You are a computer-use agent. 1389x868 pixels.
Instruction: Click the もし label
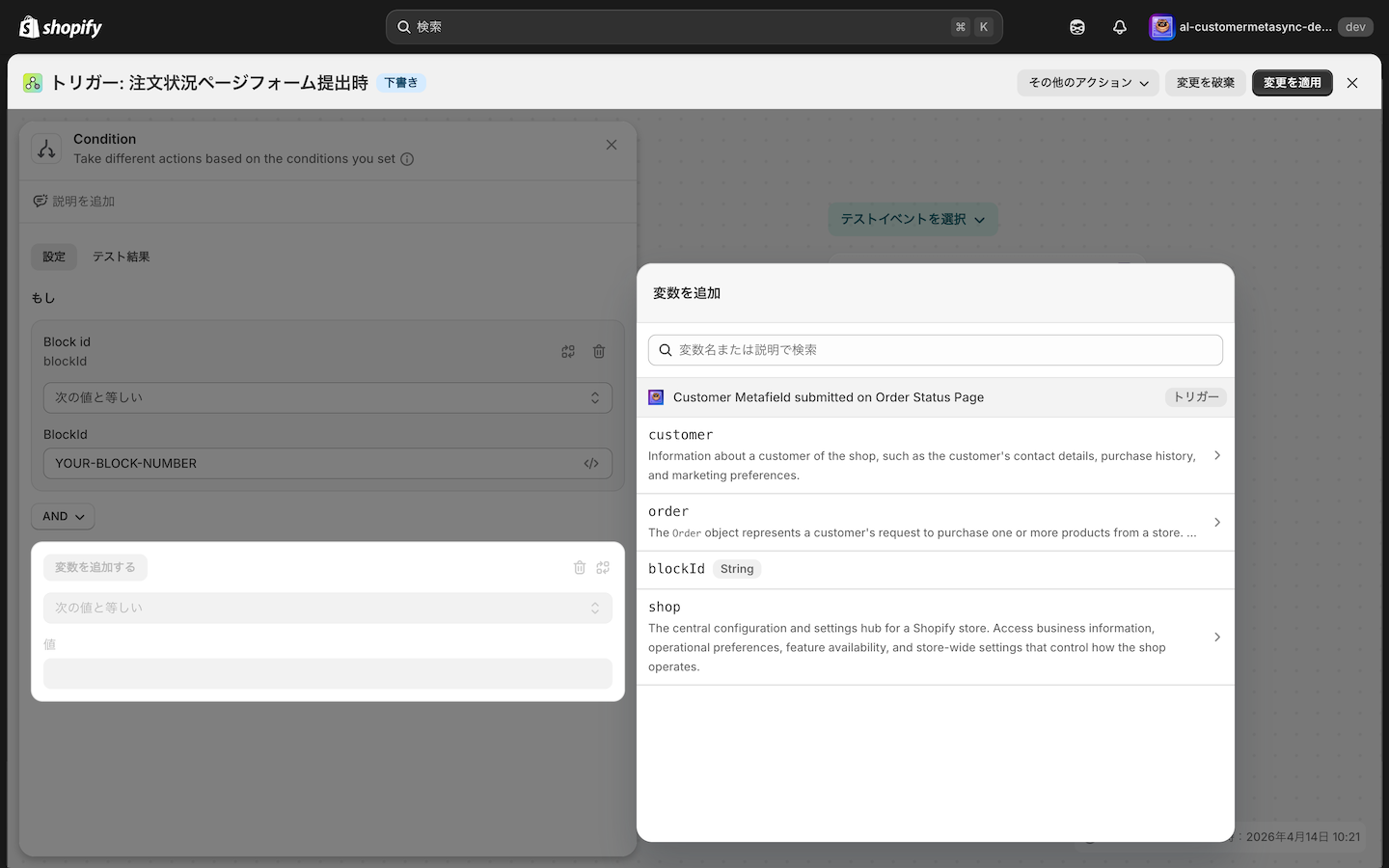pyautogui.click(x=43, y=298)
